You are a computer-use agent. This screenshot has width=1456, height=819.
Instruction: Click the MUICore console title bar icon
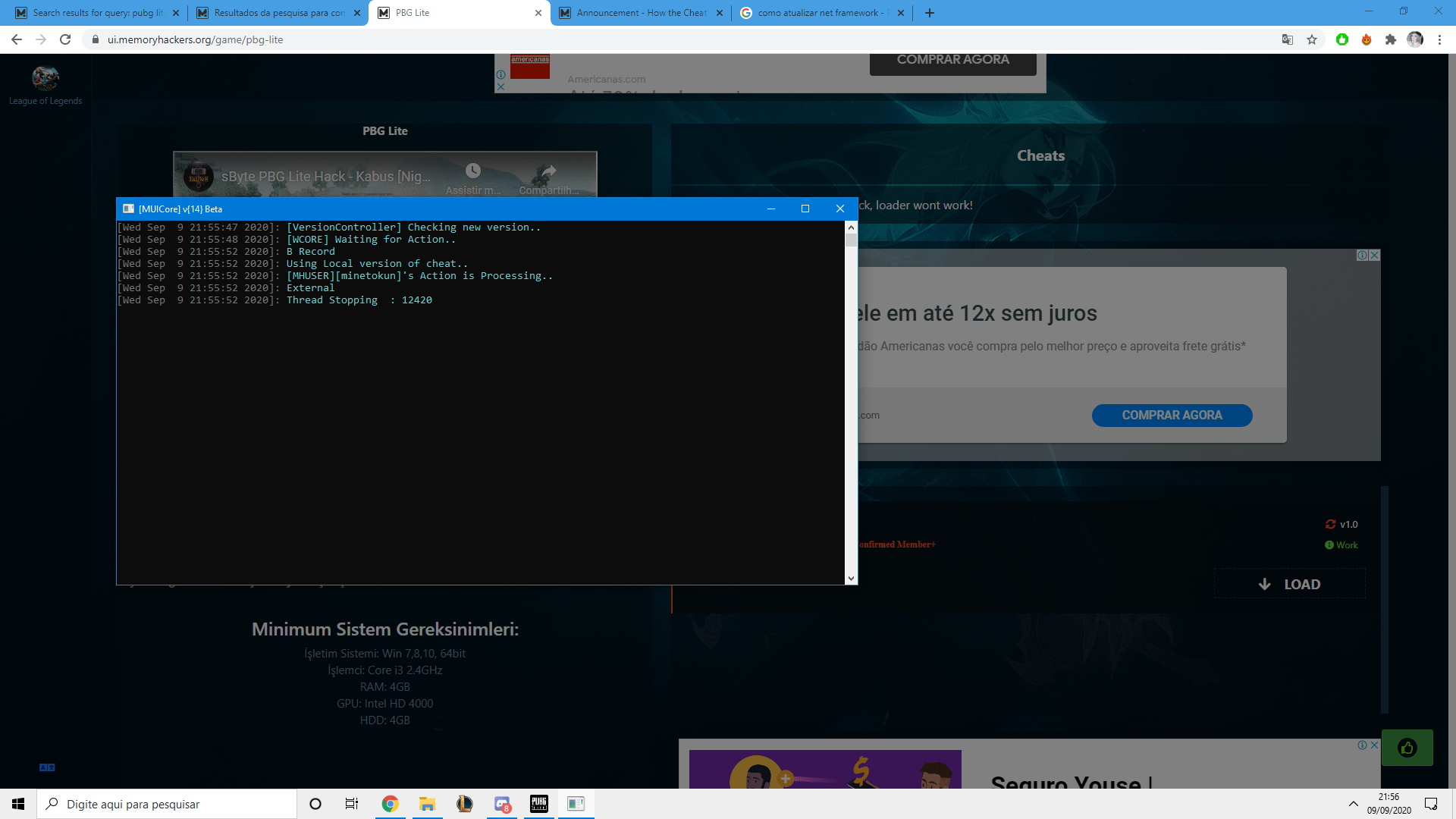tap(128, 209)
